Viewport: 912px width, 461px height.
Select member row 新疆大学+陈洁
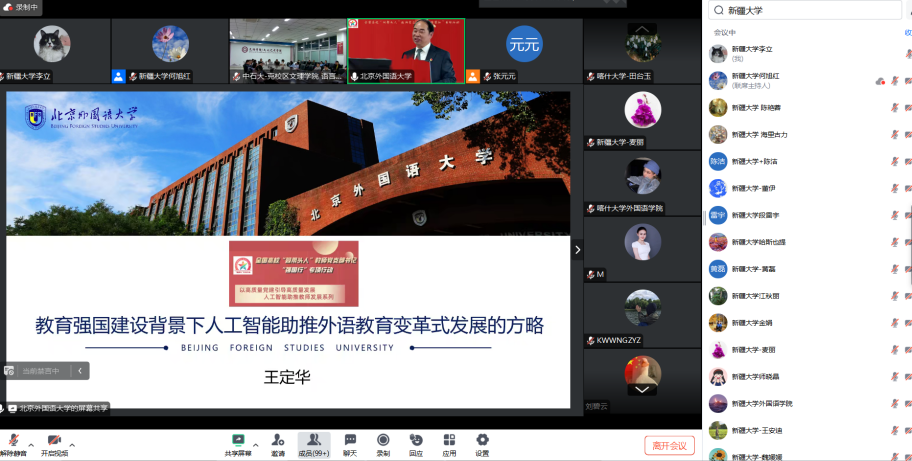809,161
